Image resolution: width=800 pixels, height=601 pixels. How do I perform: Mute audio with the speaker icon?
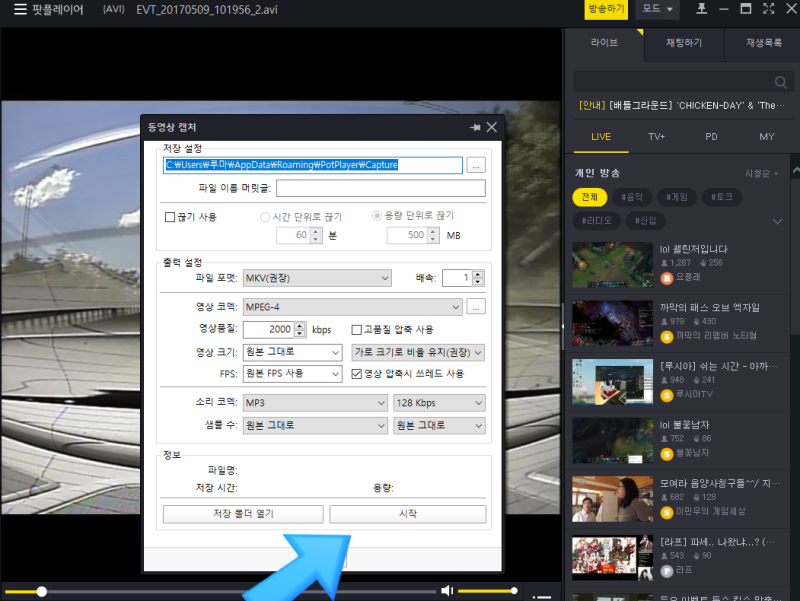click(x=447, y=591)
